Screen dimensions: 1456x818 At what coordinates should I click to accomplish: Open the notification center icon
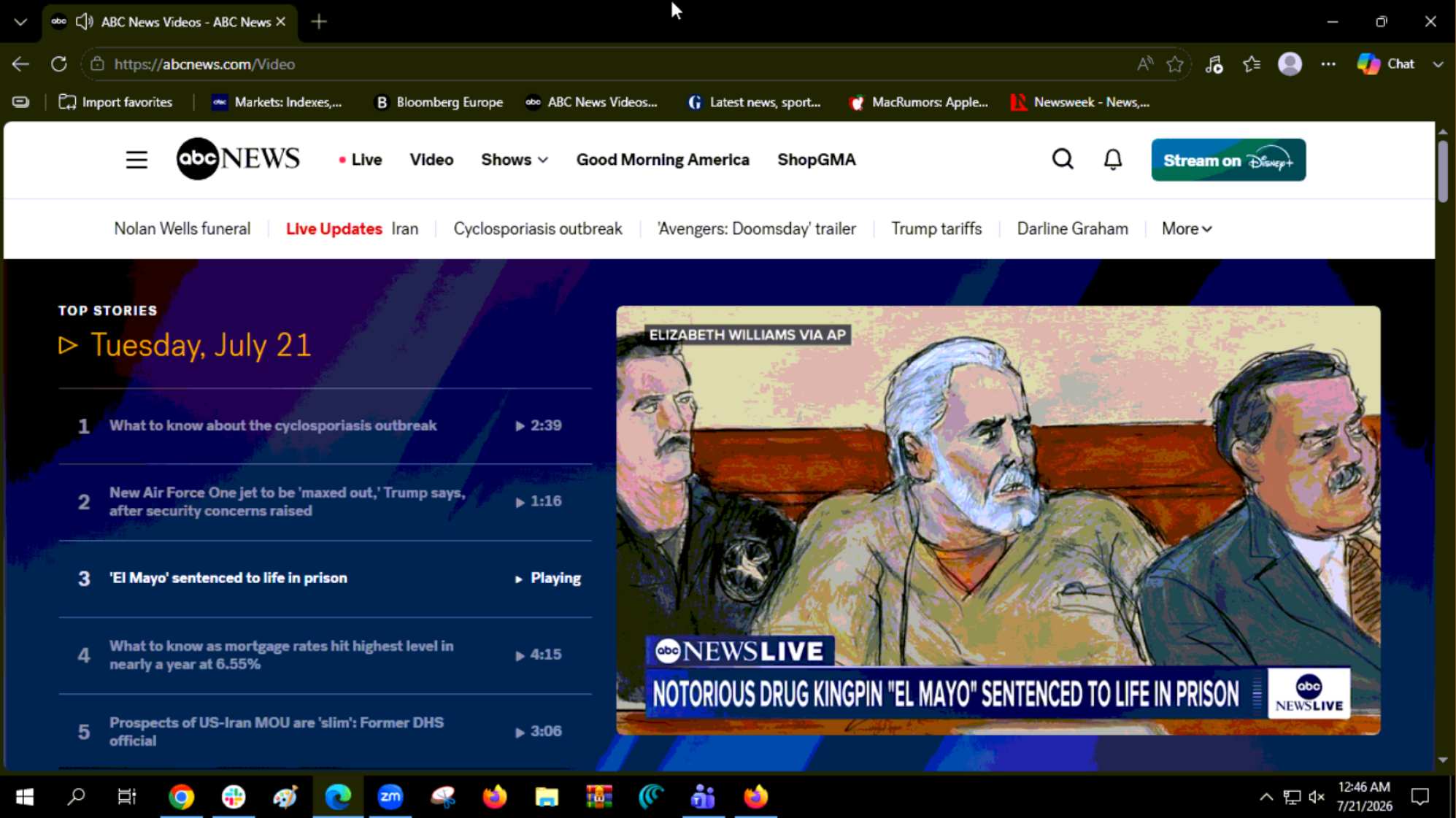(x=1420, y=797)
